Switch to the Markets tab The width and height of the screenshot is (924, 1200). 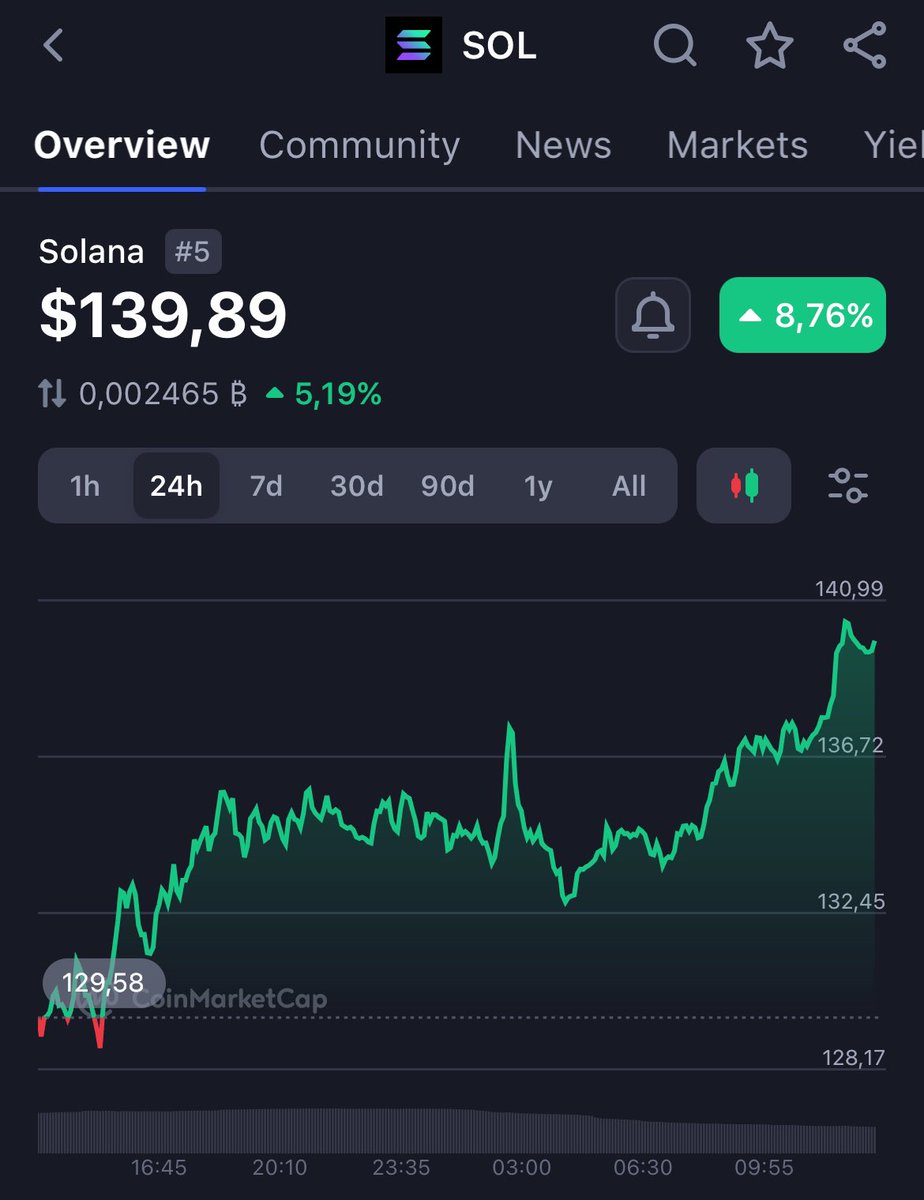point(737,146)
